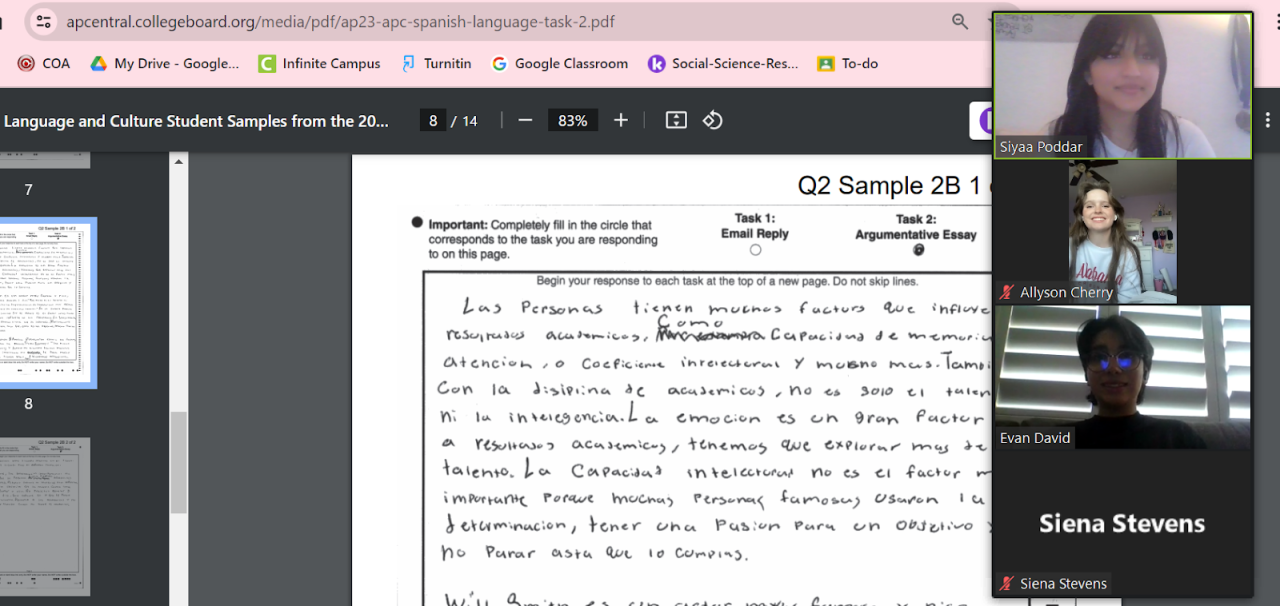This screenshot has width=1280, height=606.
Task: Click the Bookmark bar COA red icon
Action: 26,63
